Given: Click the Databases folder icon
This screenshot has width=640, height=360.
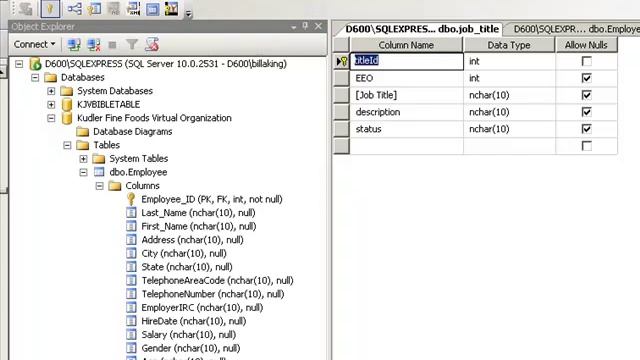Looking at the screenshot, I should (51, 77).
